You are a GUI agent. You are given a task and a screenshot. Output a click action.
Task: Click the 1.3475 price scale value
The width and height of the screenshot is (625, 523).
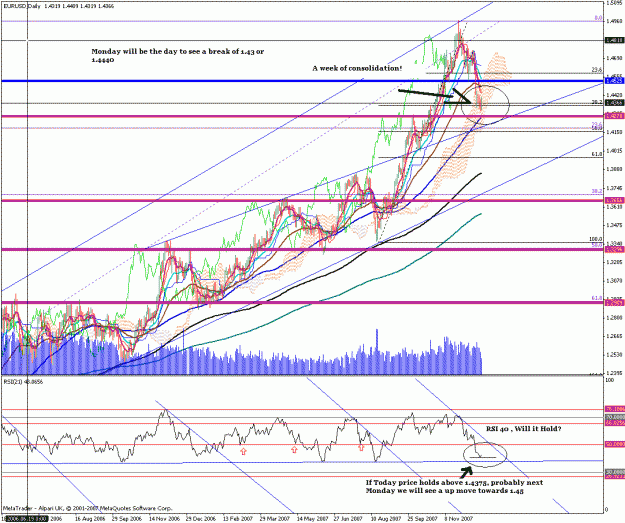(x=614, y=225)
